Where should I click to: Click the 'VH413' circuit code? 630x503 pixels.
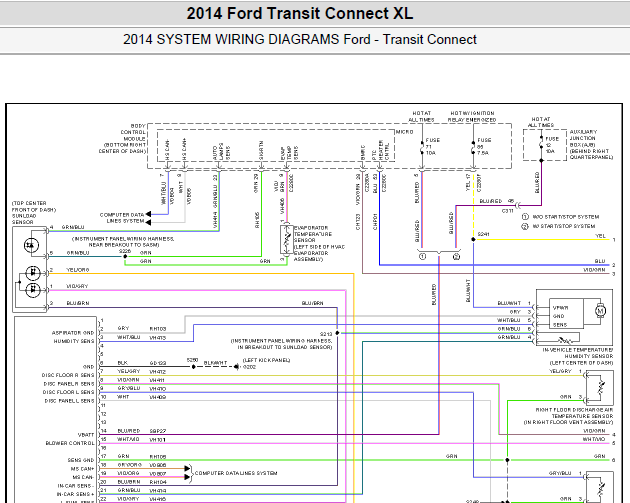point(158,338)
